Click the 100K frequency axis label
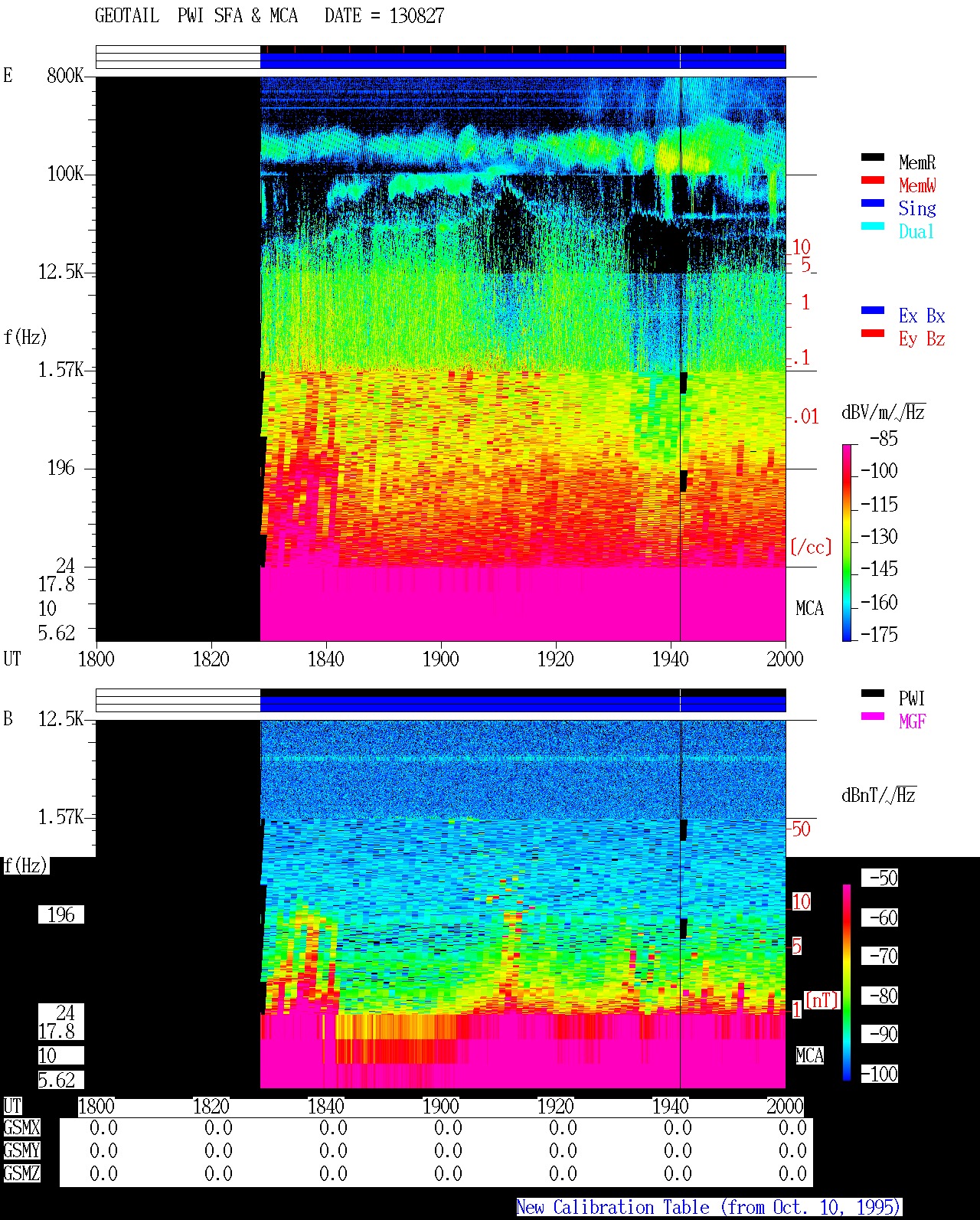The height and width of the screenshot is (1220, 980). (65, 173)
